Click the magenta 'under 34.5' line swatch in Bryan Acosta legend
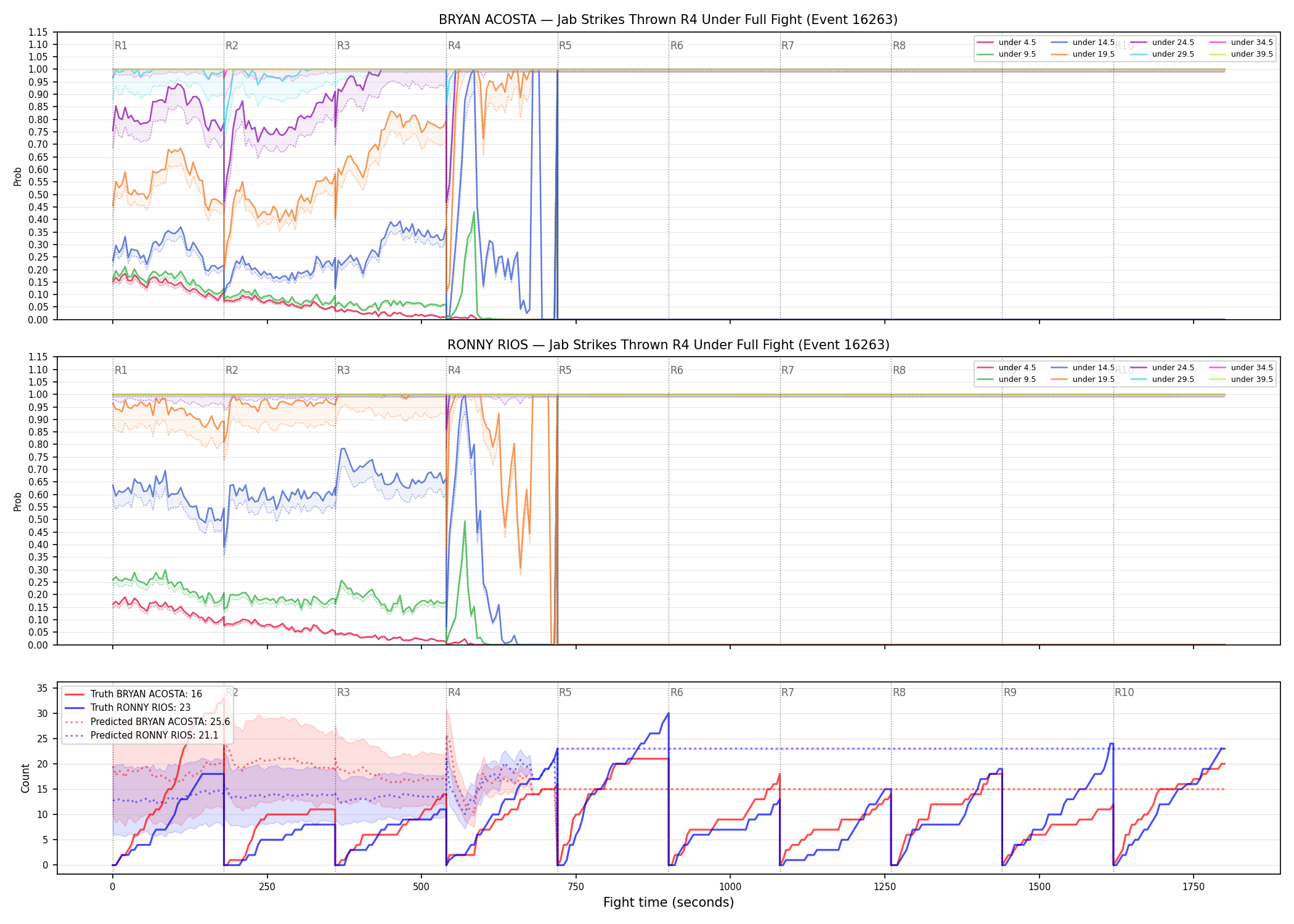The height and width of the screenshot is (924, 1294). (1218, 43)
